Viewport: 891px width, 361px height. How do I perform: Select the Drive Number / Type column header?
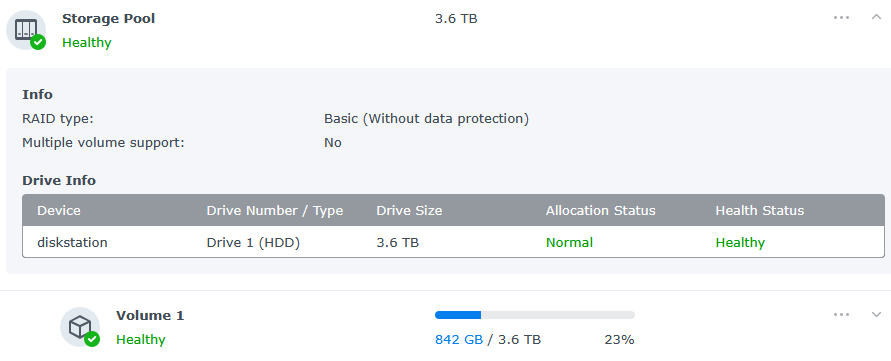click(274, 210)
